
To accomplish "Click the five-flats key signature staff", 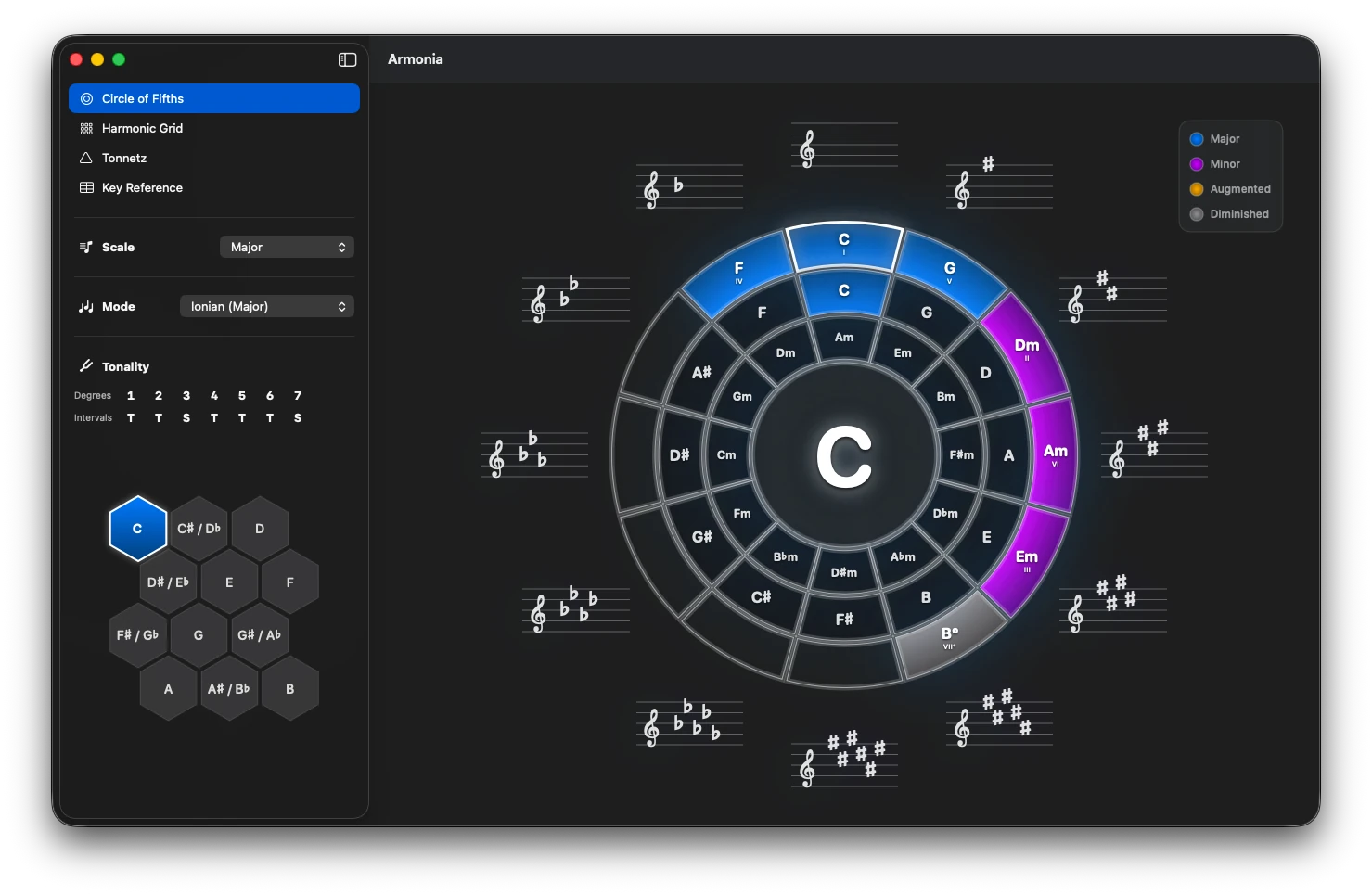I will tap(689, 722).
